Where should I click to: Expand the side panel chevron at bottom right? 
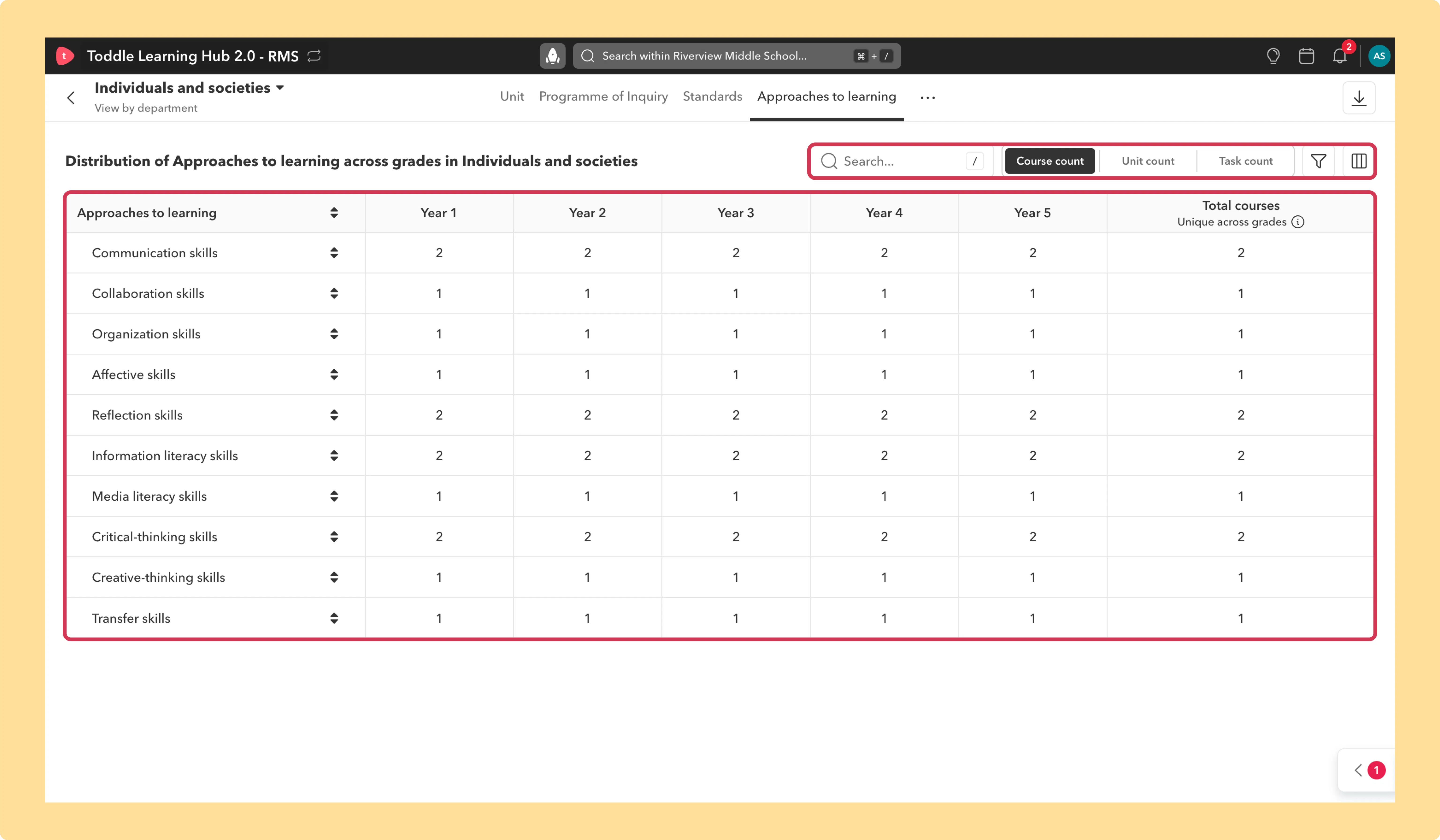pyautogui.click(x=1358, y=770)
